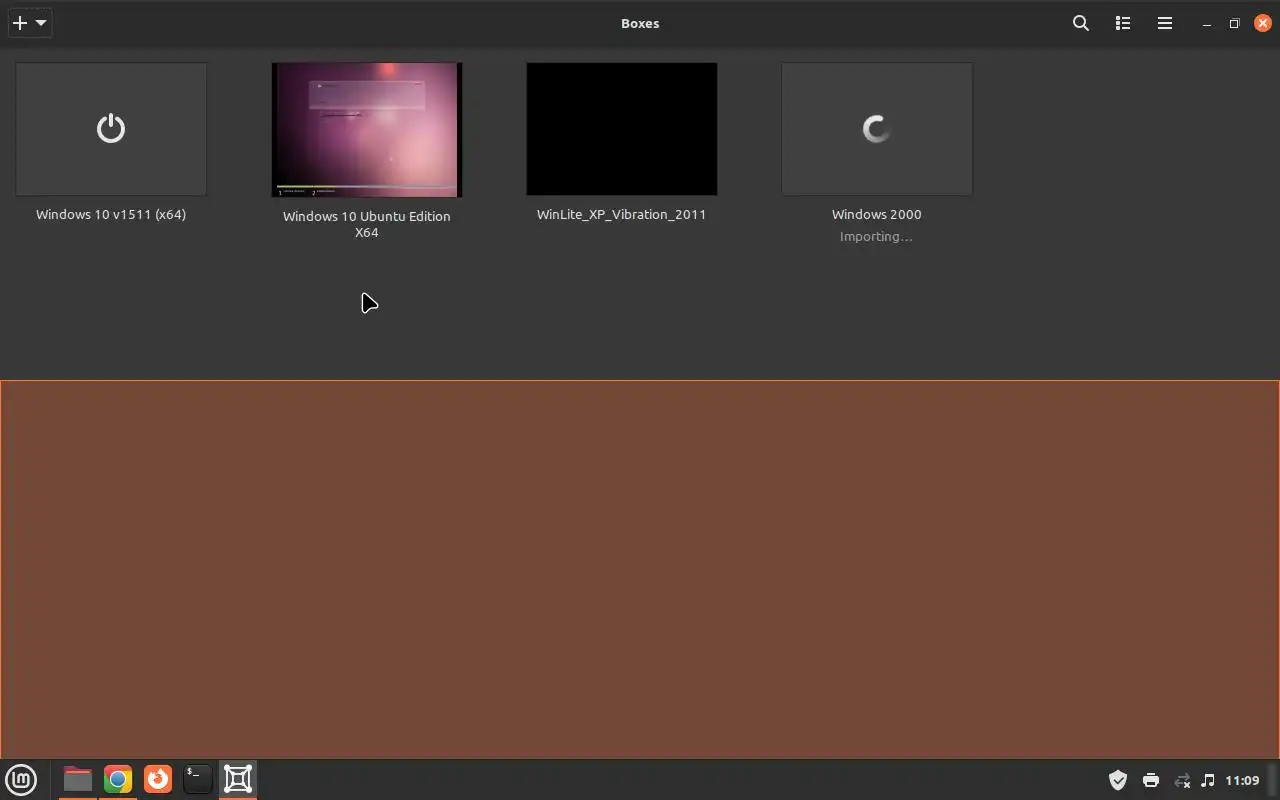Screen dimensions: 1280x800
Task: Select the Windows 2000 importing box
Action: point(876,129)
